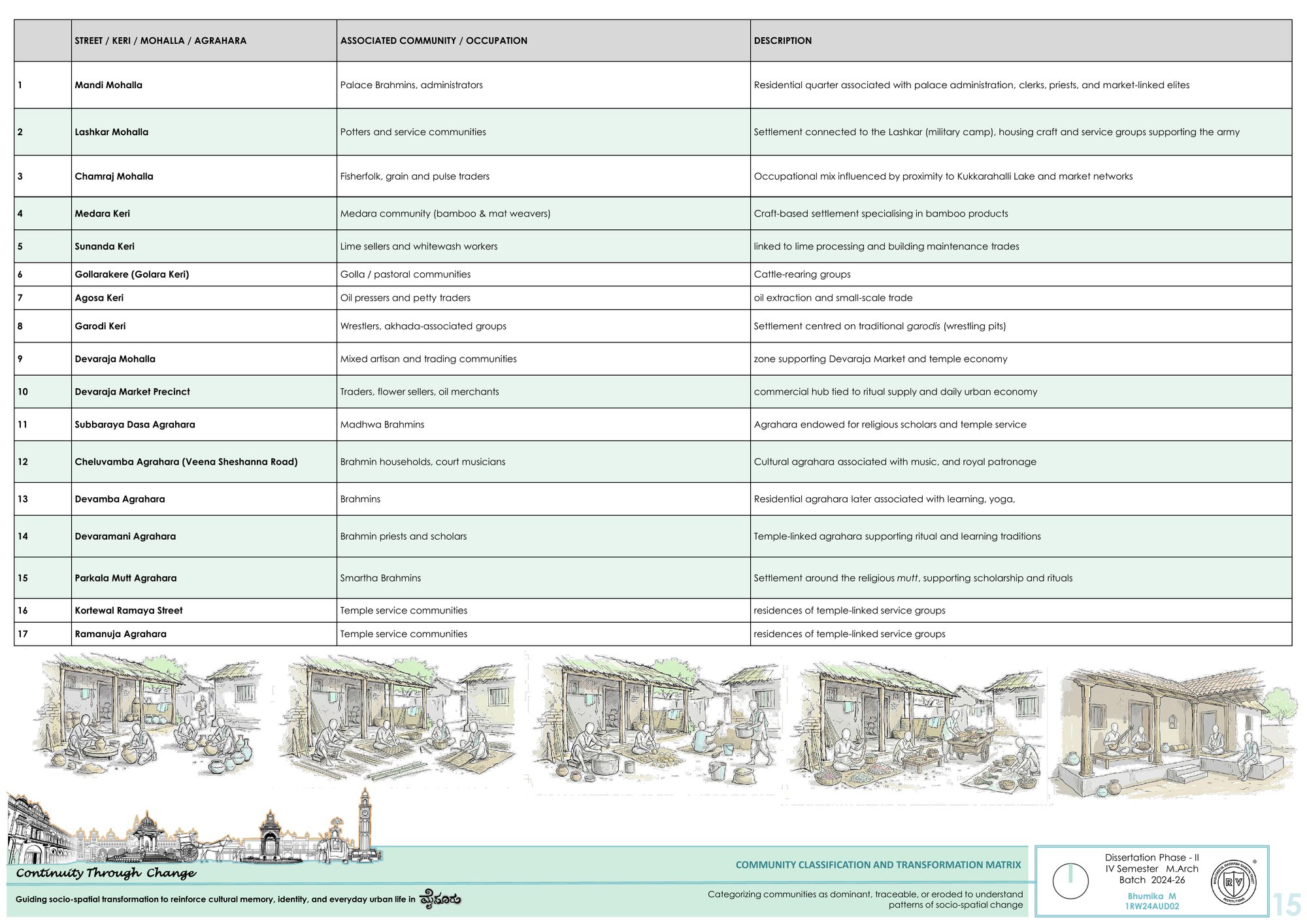The width and height of the screenshot is (1307, 924).
Task: Click the circular progress clock icon
Action: pos(1070,881)
